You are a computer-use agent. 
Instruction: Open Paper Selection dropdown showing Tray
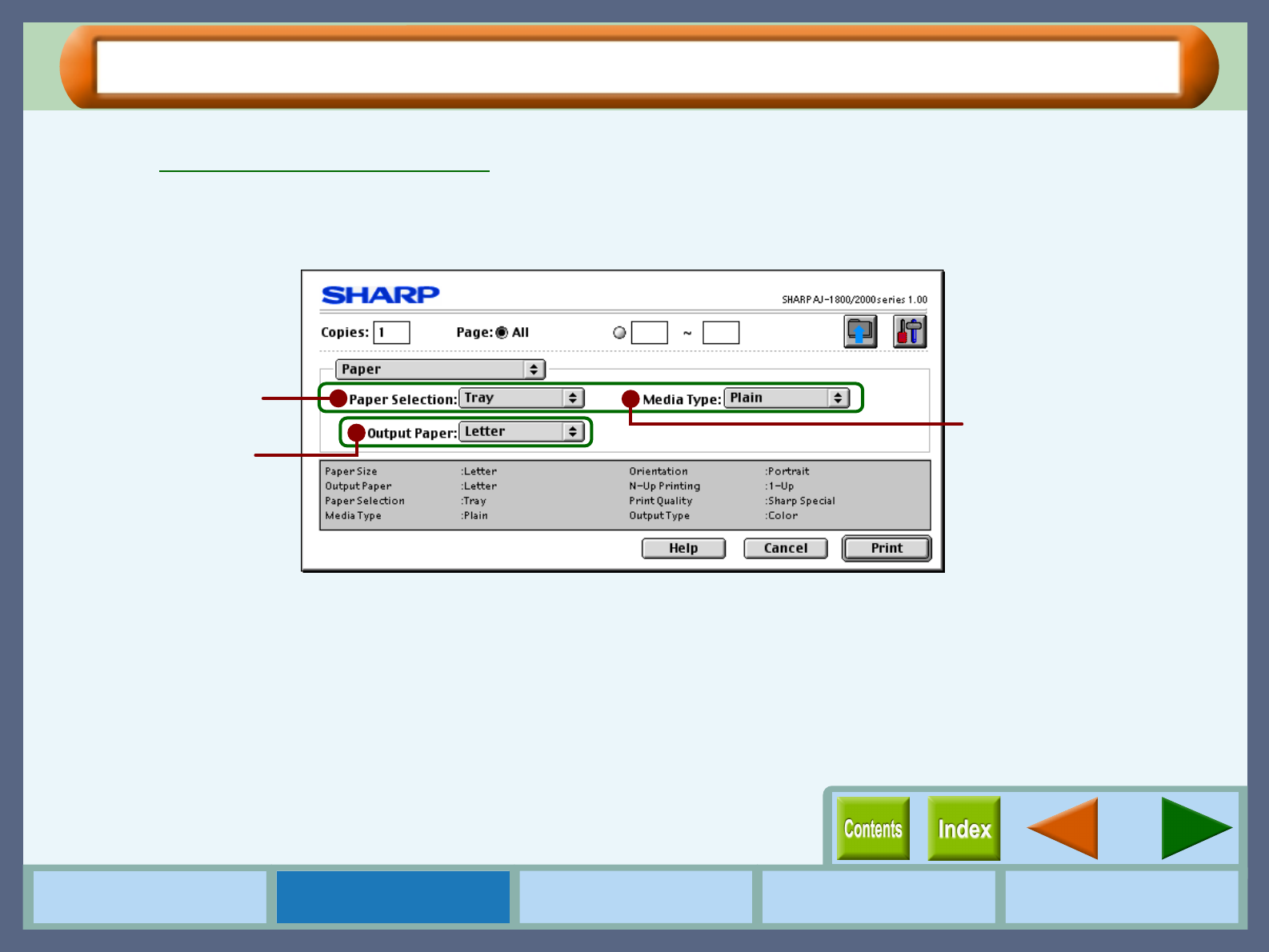tap(521, 398)
